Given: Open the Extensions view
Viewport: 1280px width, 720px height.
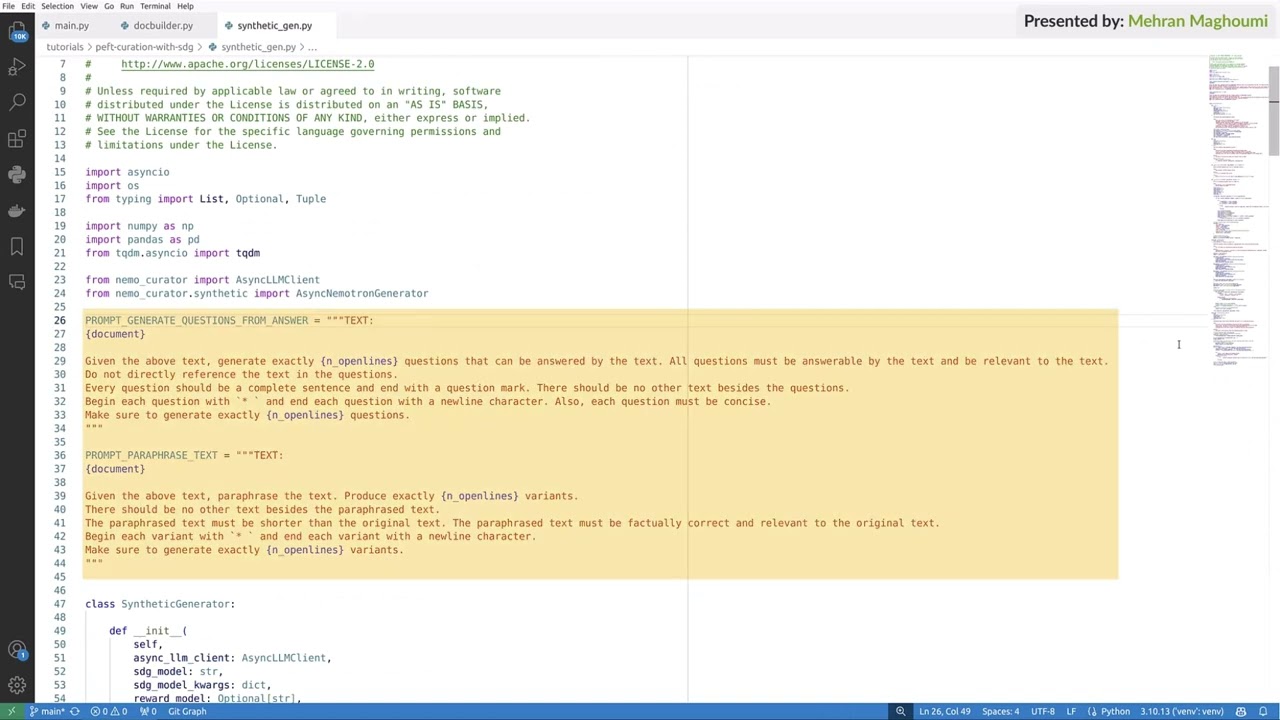Looking at the screenshot, I should point(17,138).
